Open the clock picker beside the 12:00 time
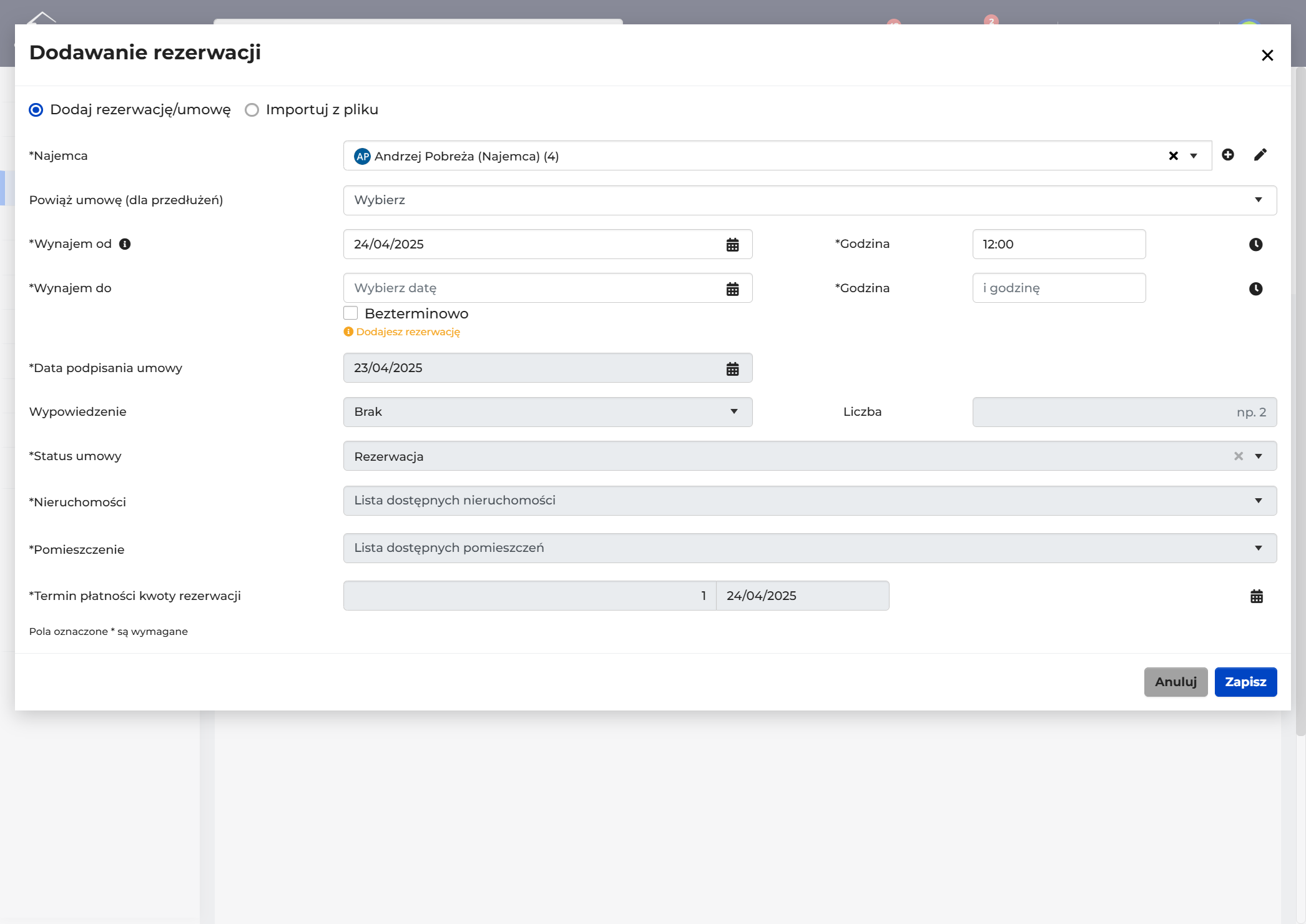Image resolution: width=1306 pixels, height=924 pixels. tap(1256, 245)
